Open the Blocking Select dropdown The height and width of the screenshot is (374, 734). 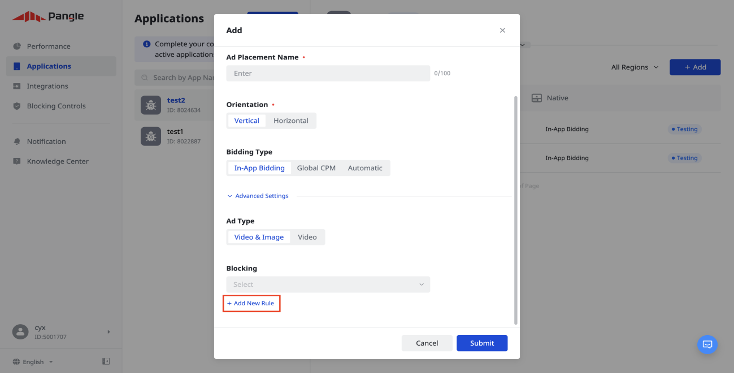point(328,285)
